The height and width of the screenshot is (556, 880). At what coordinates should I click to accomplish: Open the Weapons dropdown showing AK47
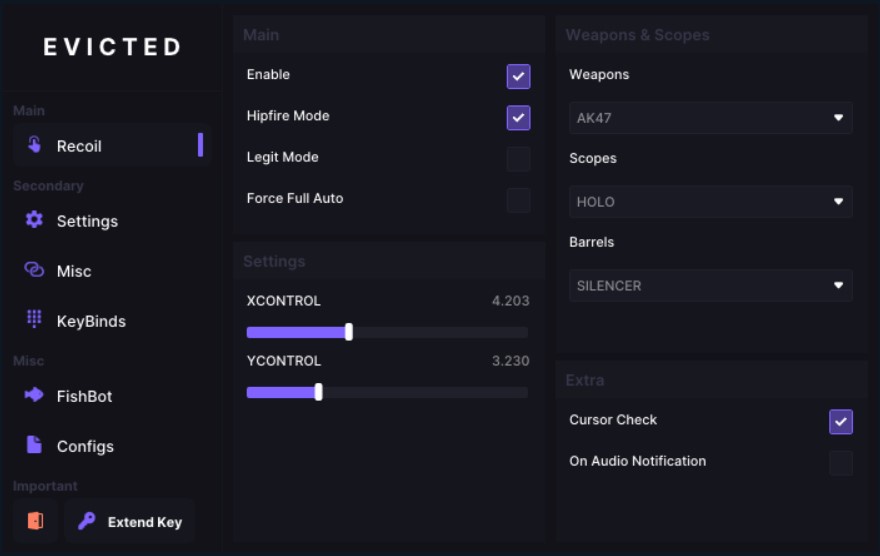pos(710,118)
